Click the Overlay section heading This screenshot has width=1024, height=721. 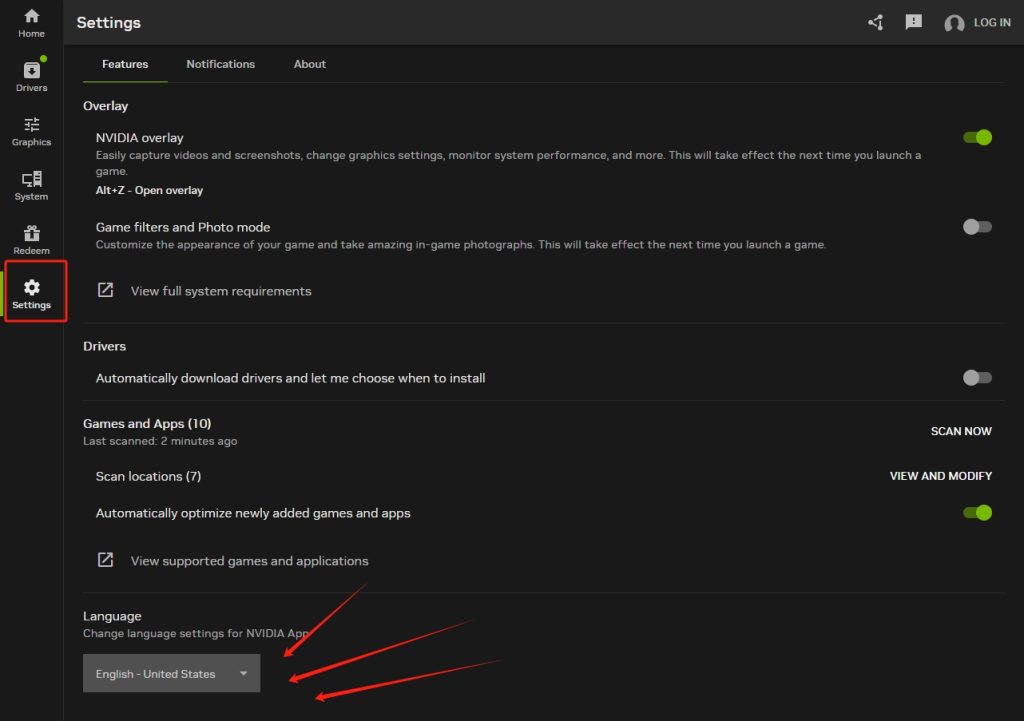pyautogui.click(x=105, y=106)
